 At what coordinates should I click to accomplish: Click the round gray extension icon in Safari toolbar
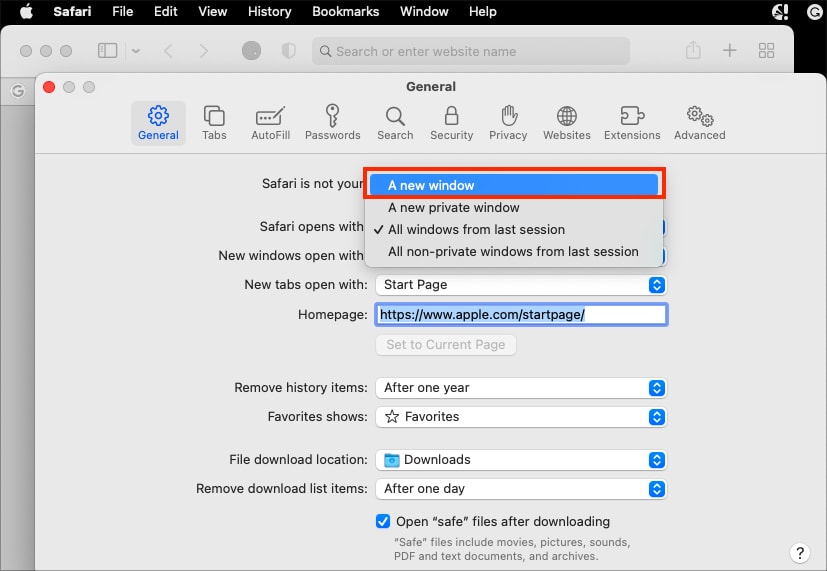coord(251,51)
